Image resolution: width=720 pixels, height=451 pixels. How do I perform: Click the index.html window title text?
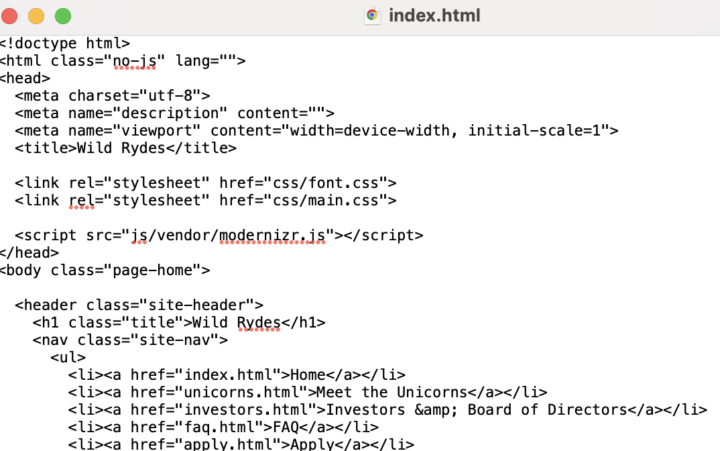(434, 15)
